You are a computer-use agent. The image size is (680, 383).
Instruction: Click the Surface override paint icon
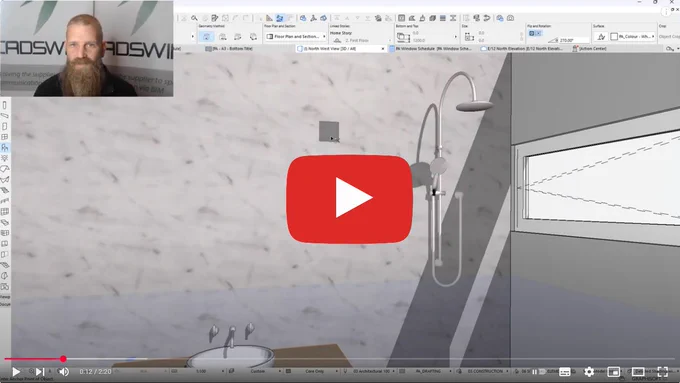pyautogui.click(x=601, y=37)
